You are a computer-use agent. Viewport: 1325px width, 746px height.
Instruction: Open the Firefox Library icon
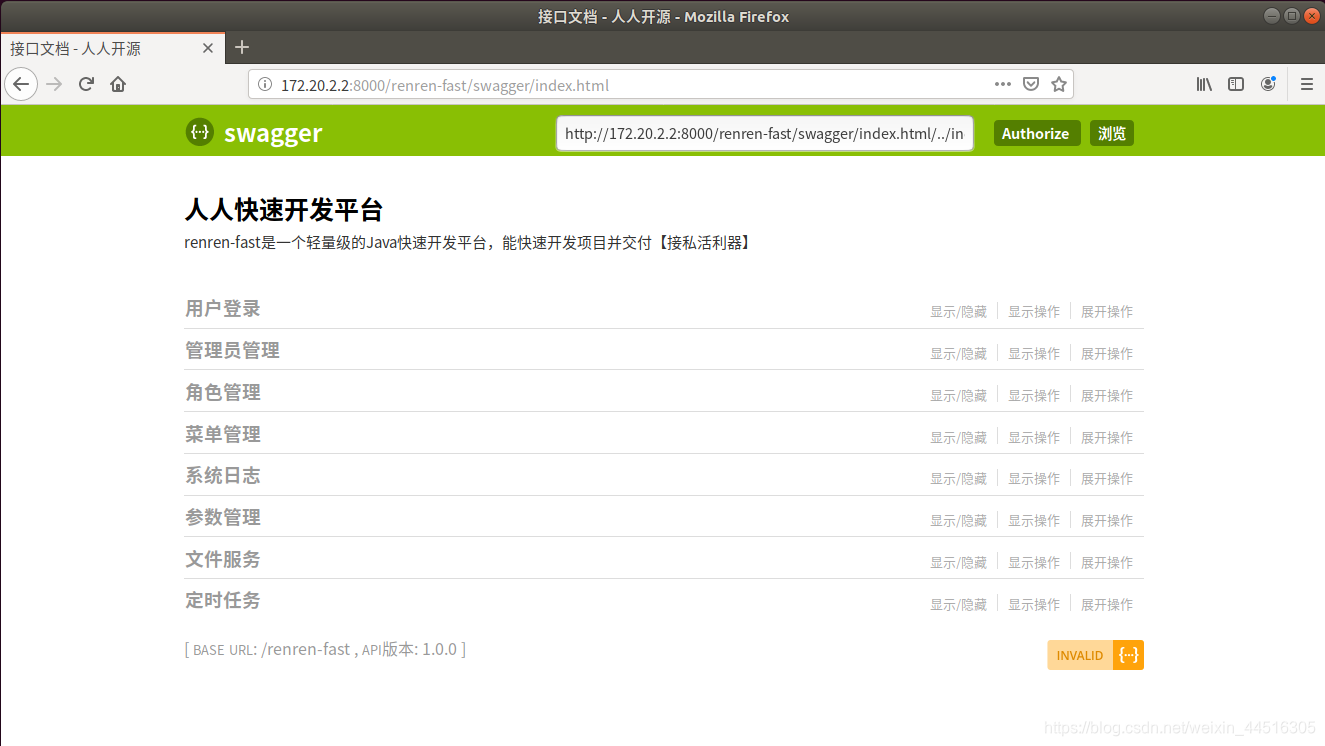(x=1204, y=85)
